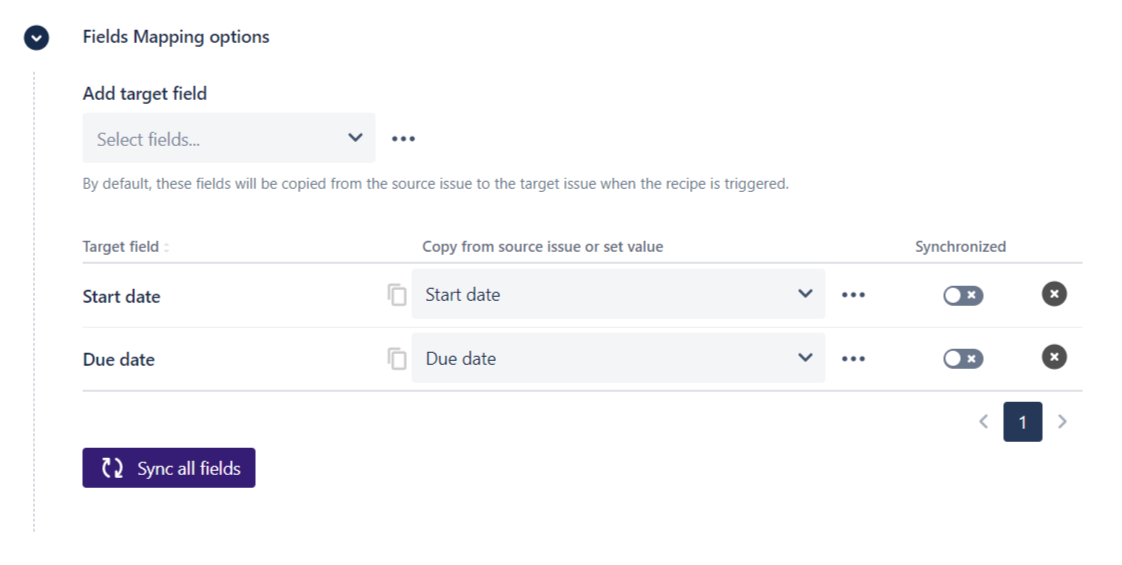
Task: Go to the previous page arrow
Action: pyautogui.click(x=983, y=422)
